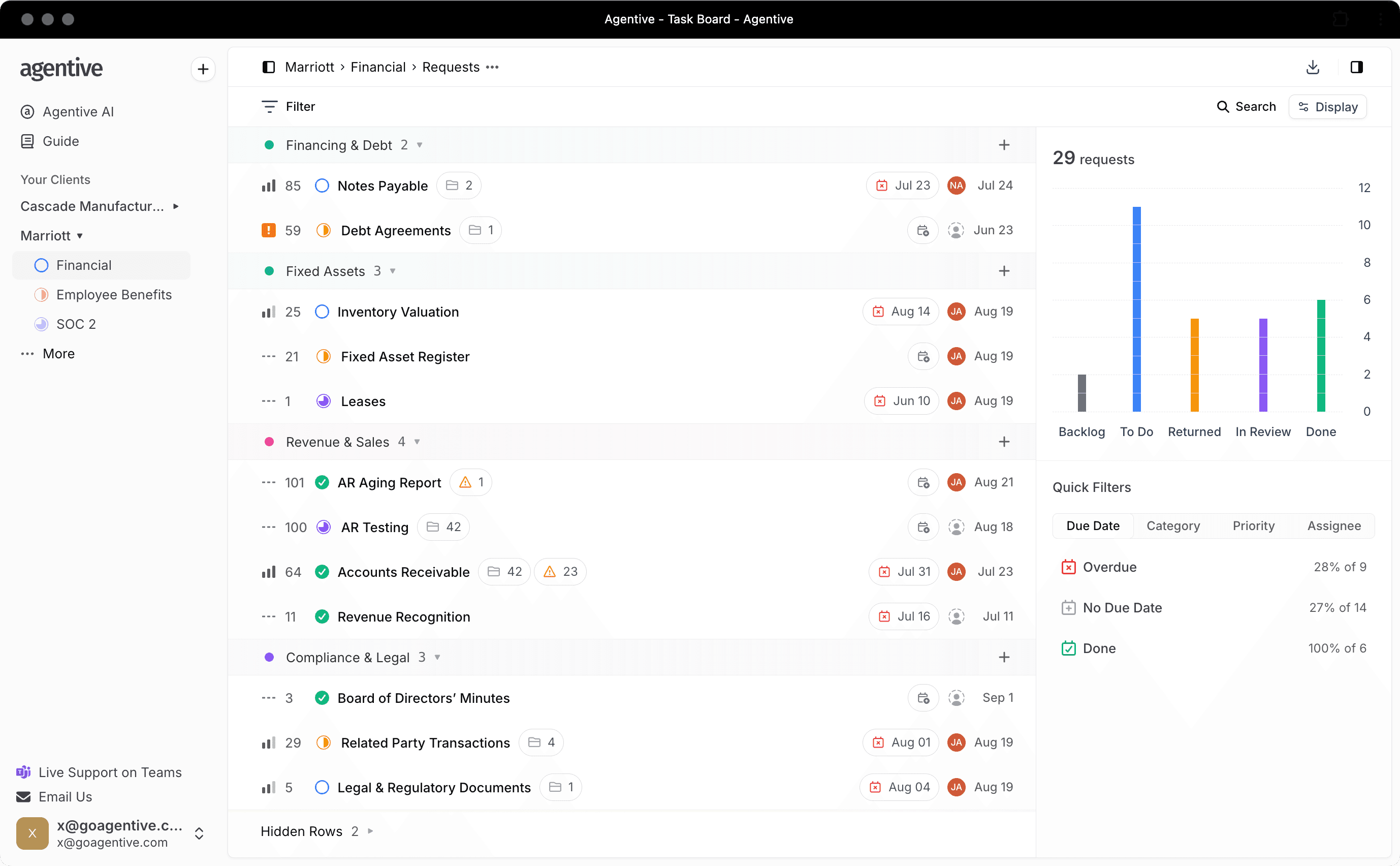Click the Email Us link
Viewport: 1400px width, 866px height.
pyautogui.click(x=65, y=796)
